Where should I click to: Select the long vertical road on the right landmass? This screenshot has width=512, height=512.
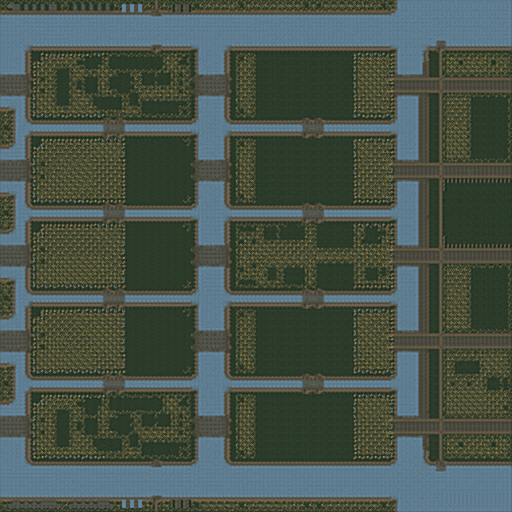click(x=441, y=256)
